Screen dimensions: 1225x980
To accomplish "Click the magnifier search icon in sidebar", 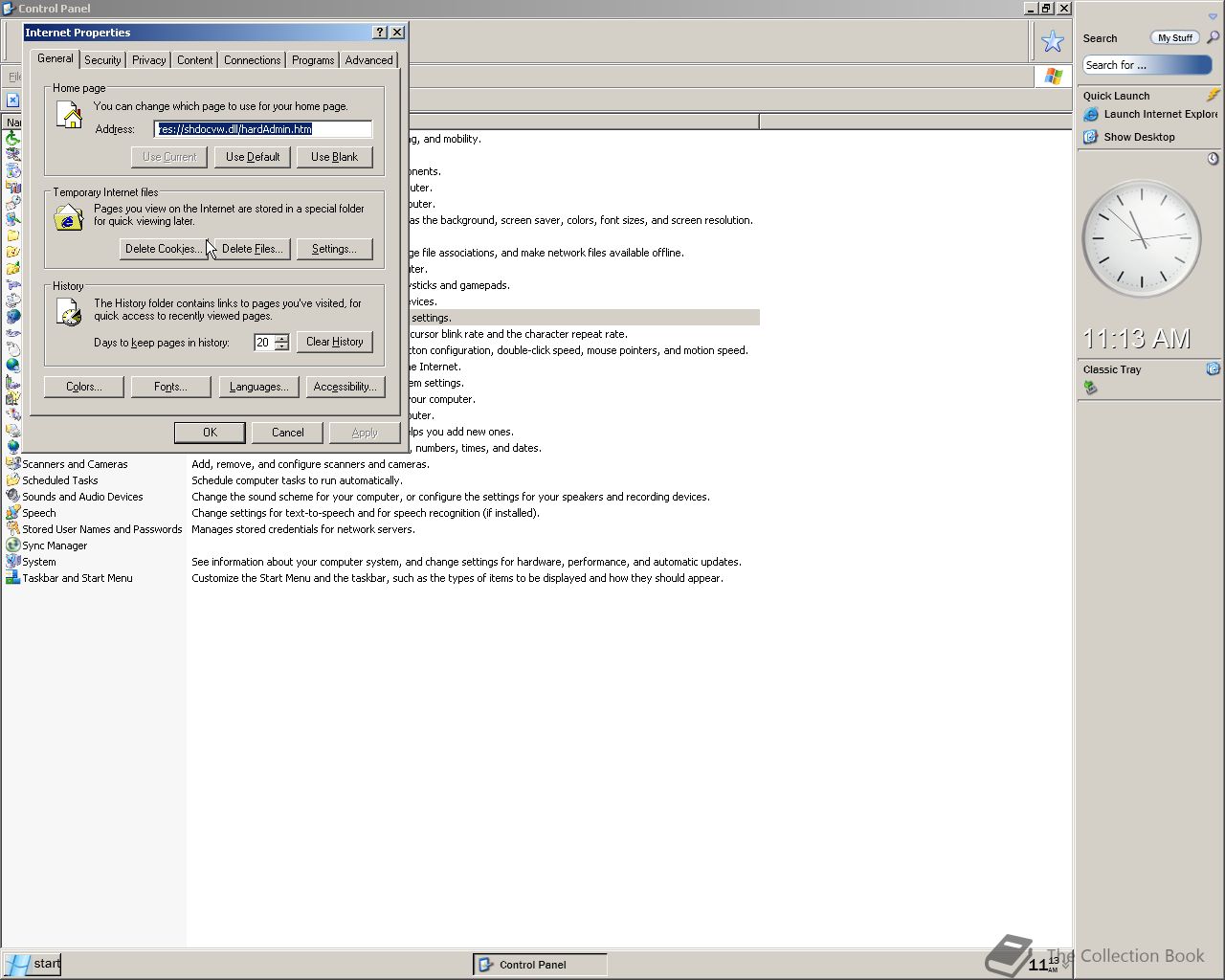I will 1213,38.
